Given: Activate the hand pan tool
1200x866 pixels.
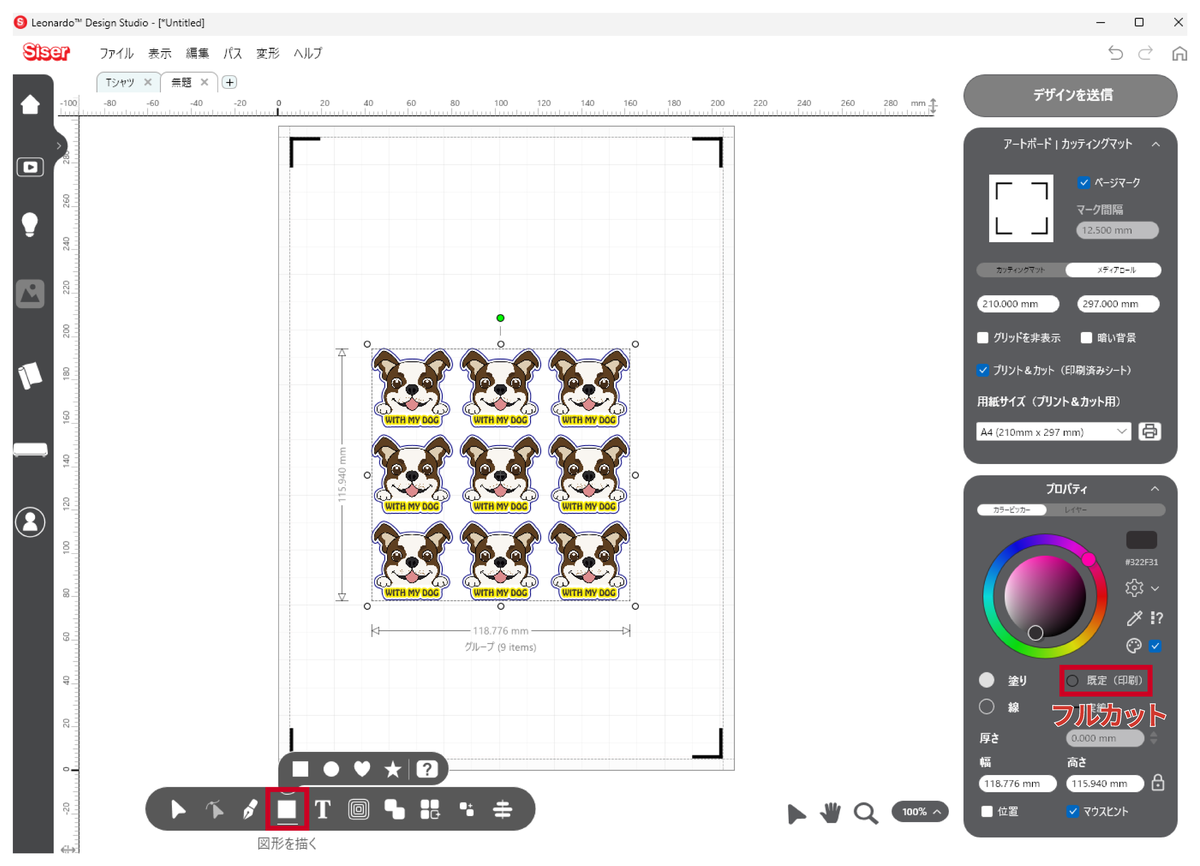Looking at the screenshot, I should 830,812.
